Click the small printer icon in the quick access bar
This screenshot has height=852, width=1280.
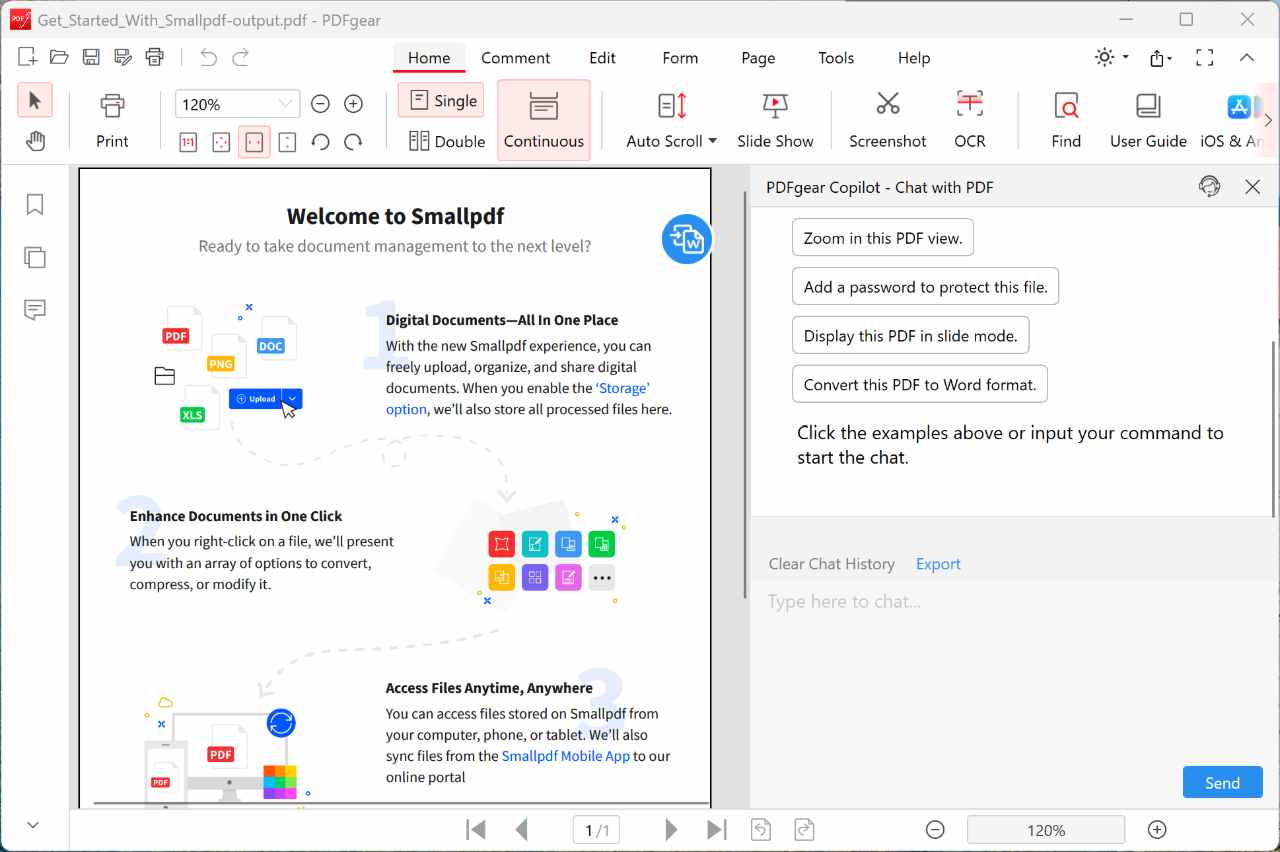(x=154, y=57)
